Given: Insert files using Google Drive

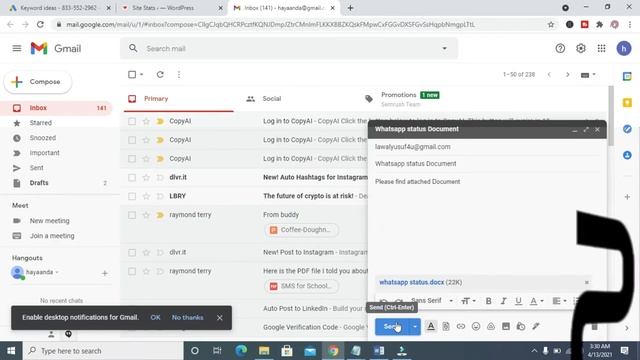Looking at the screenshot, I should point(491,326).
